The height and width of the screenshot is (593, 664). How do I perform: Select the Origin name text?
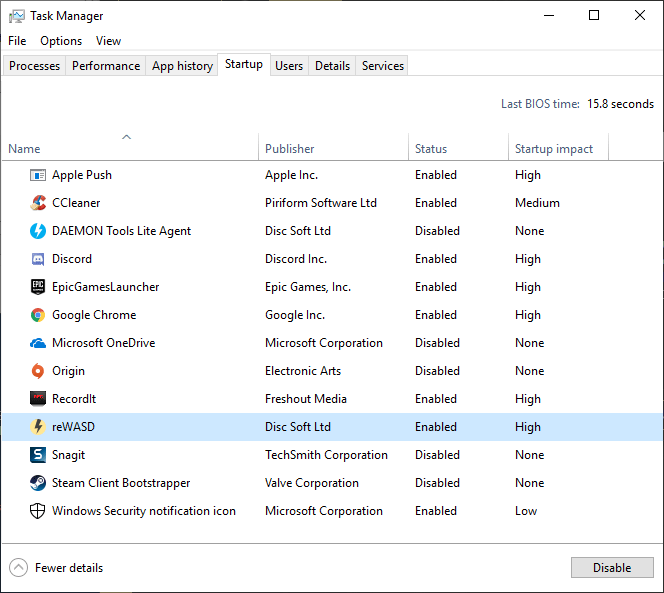68,371
